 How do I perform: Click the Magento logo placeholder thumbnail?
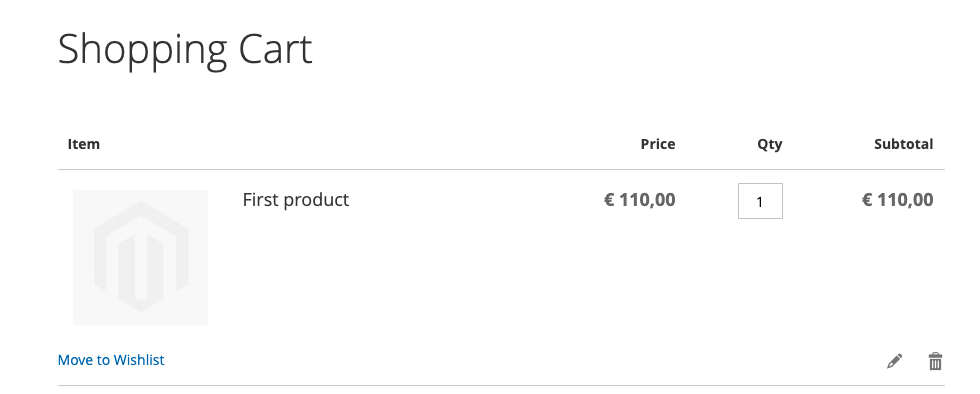coord(141,258)
